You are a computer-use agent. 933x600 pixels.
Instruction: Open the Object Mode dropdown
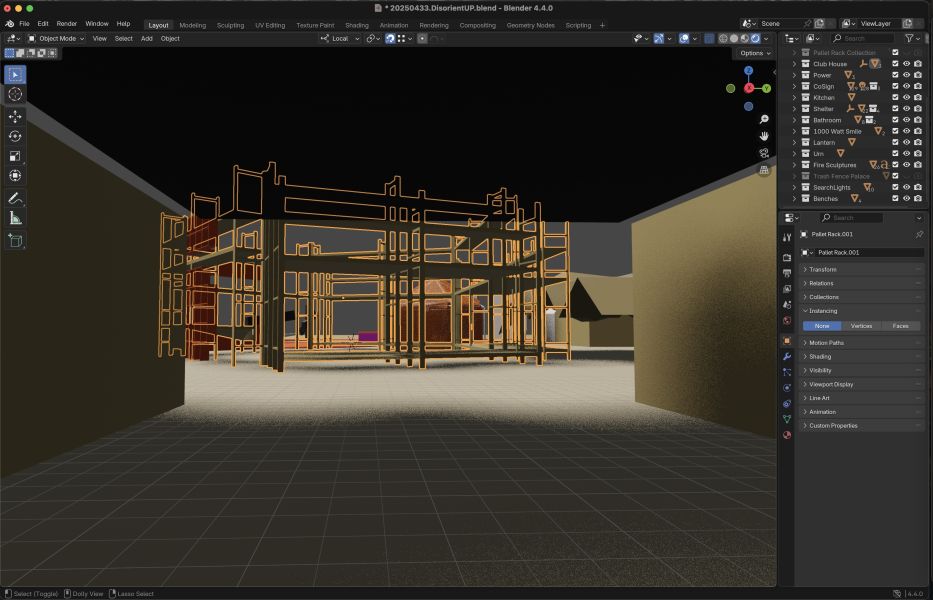(x=56, y=39)
